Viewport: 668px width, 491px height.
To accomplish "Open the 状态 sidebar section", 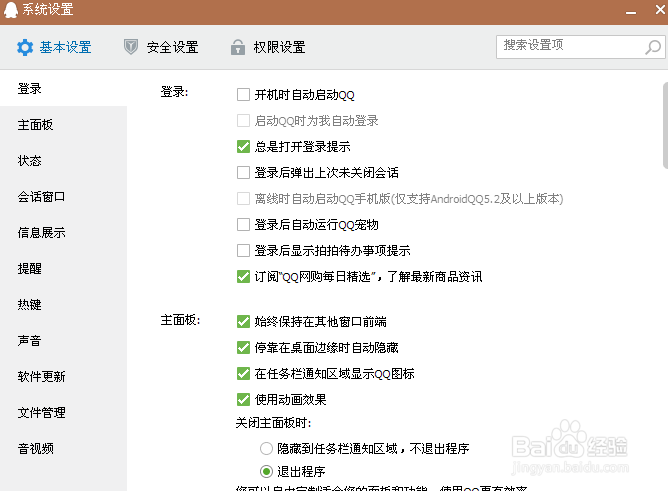I will pyautogui.click(x=63, y=161).
